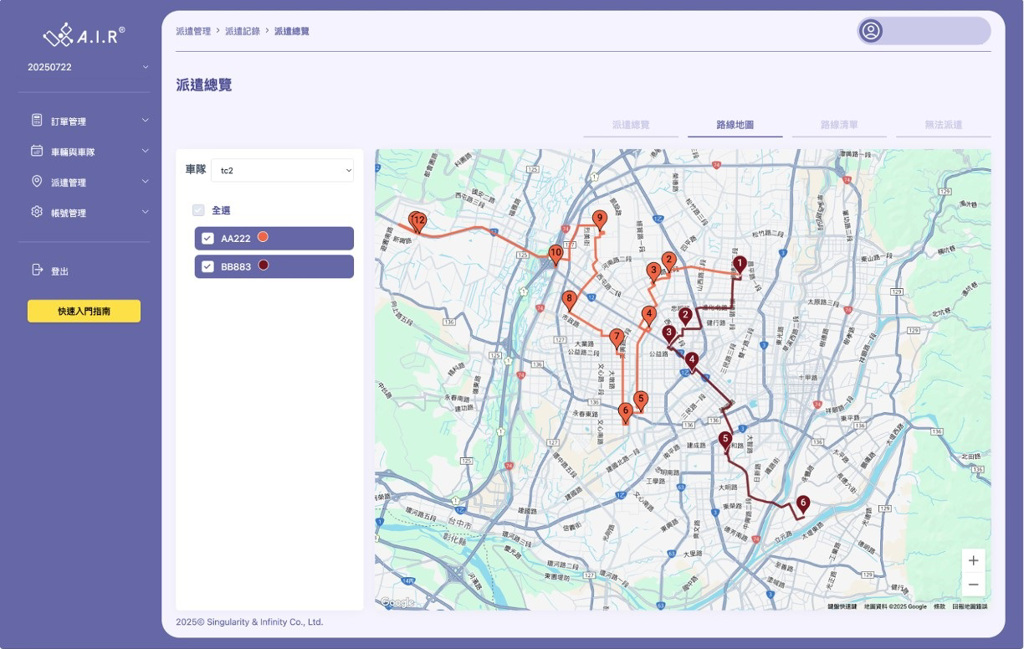Click the A.I.R logo in sidebar
The height and width of the screenshot is (649, 1024).
pos(84,35)
